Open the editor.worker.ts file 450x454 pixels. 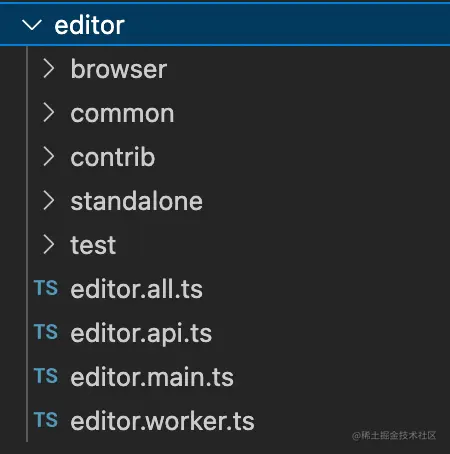(x=163, y=421)
